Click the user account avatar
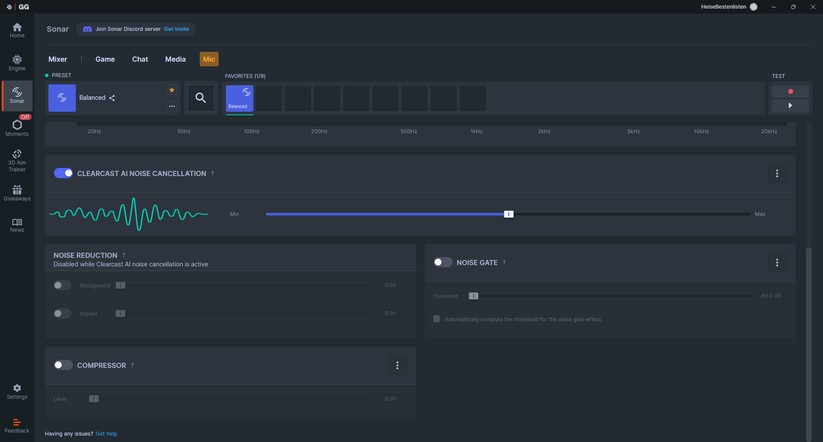This screenshot has width=823, height=442. tap(754, 7)
